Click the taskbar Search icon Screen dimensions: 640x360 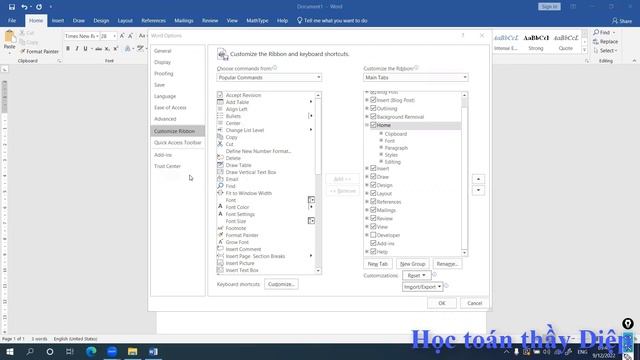(30, 351)
